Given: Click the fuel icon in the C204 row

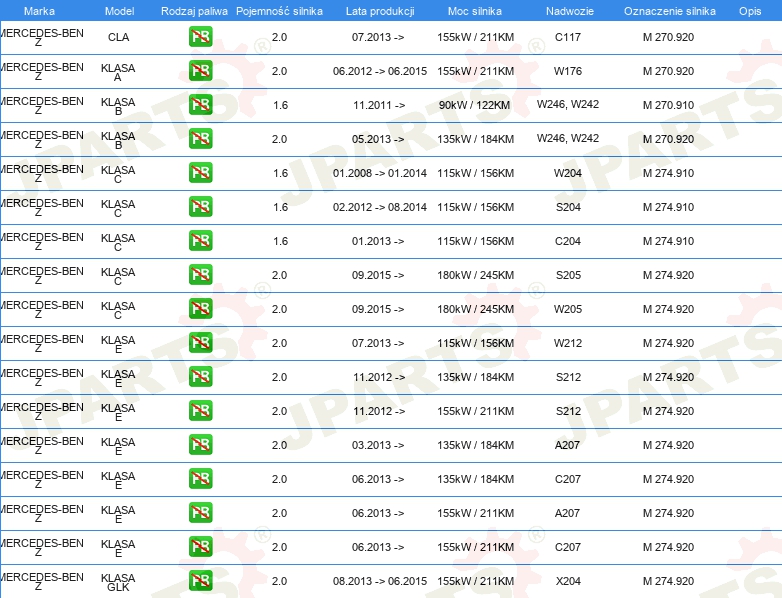Looking at the screenshot, I should click(x=200, y=240).
